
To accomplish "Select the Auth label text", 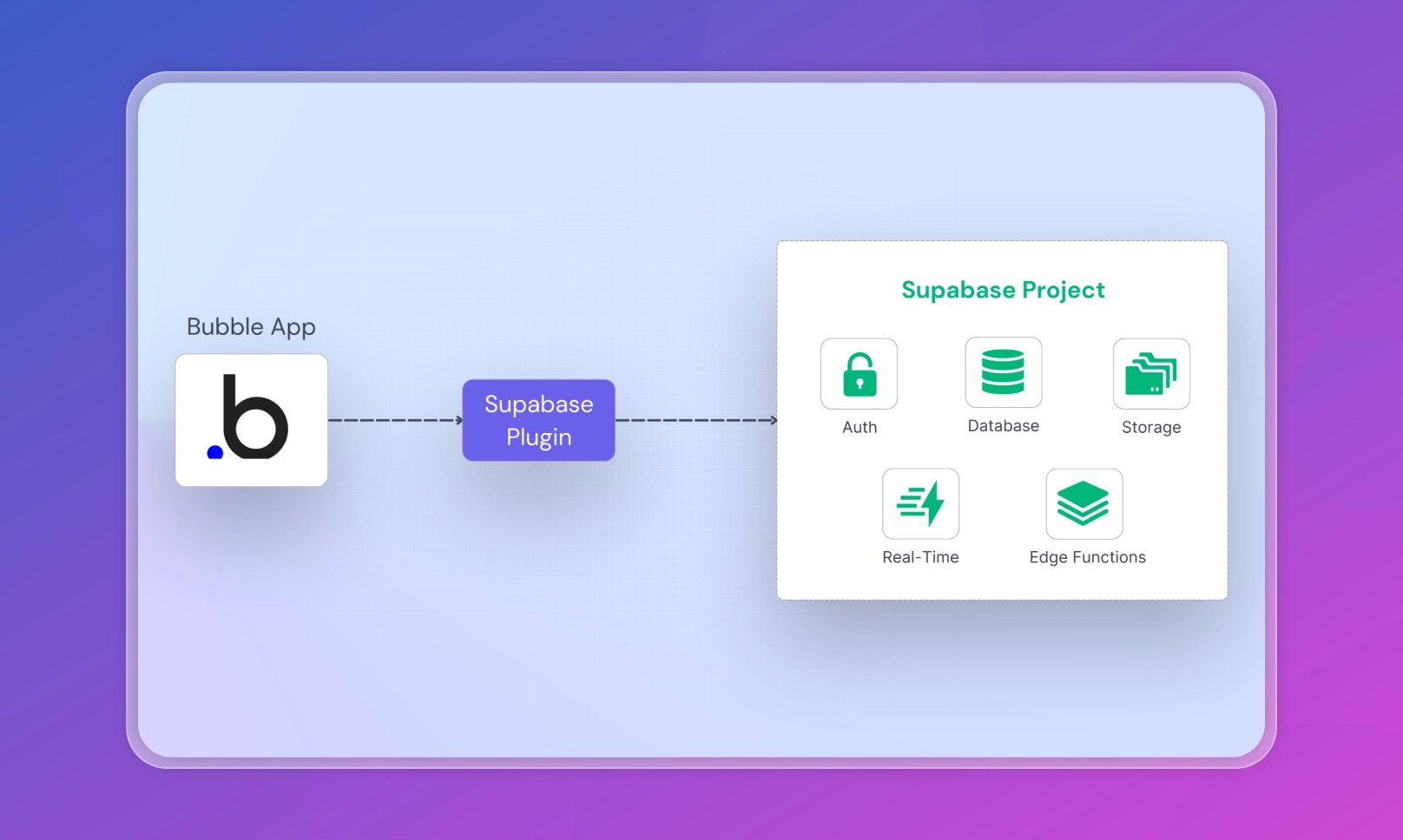I will pyautogui.click(x=860, y=427).
